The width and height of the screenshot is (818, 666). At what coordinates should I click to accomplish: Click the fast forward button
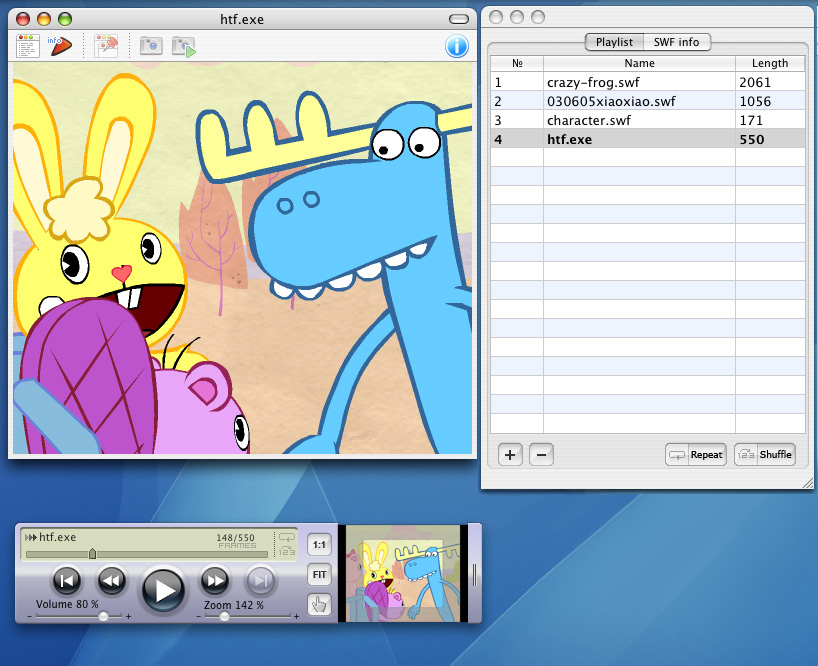tap(214, 580)
